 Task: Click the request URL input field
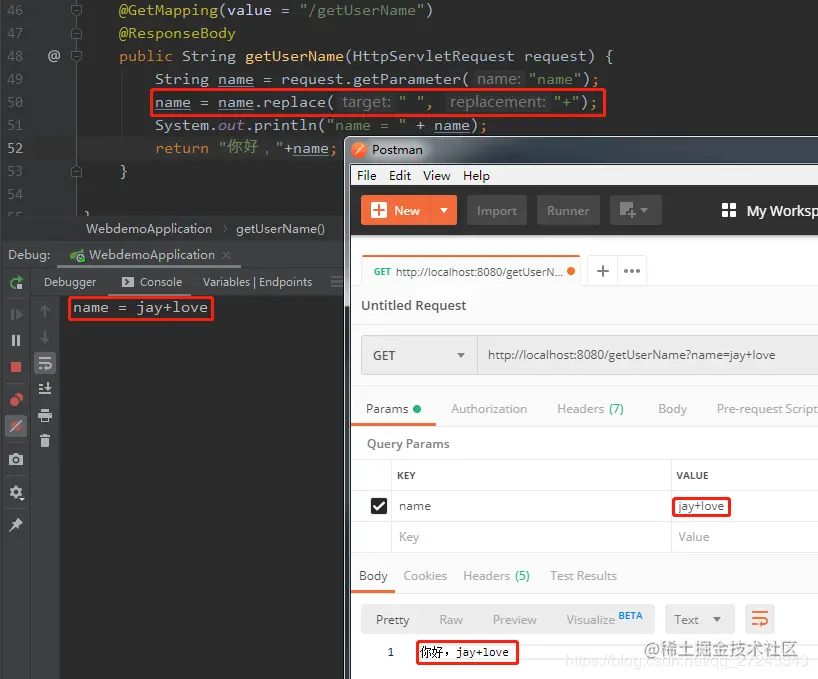[x=647, y=355]
